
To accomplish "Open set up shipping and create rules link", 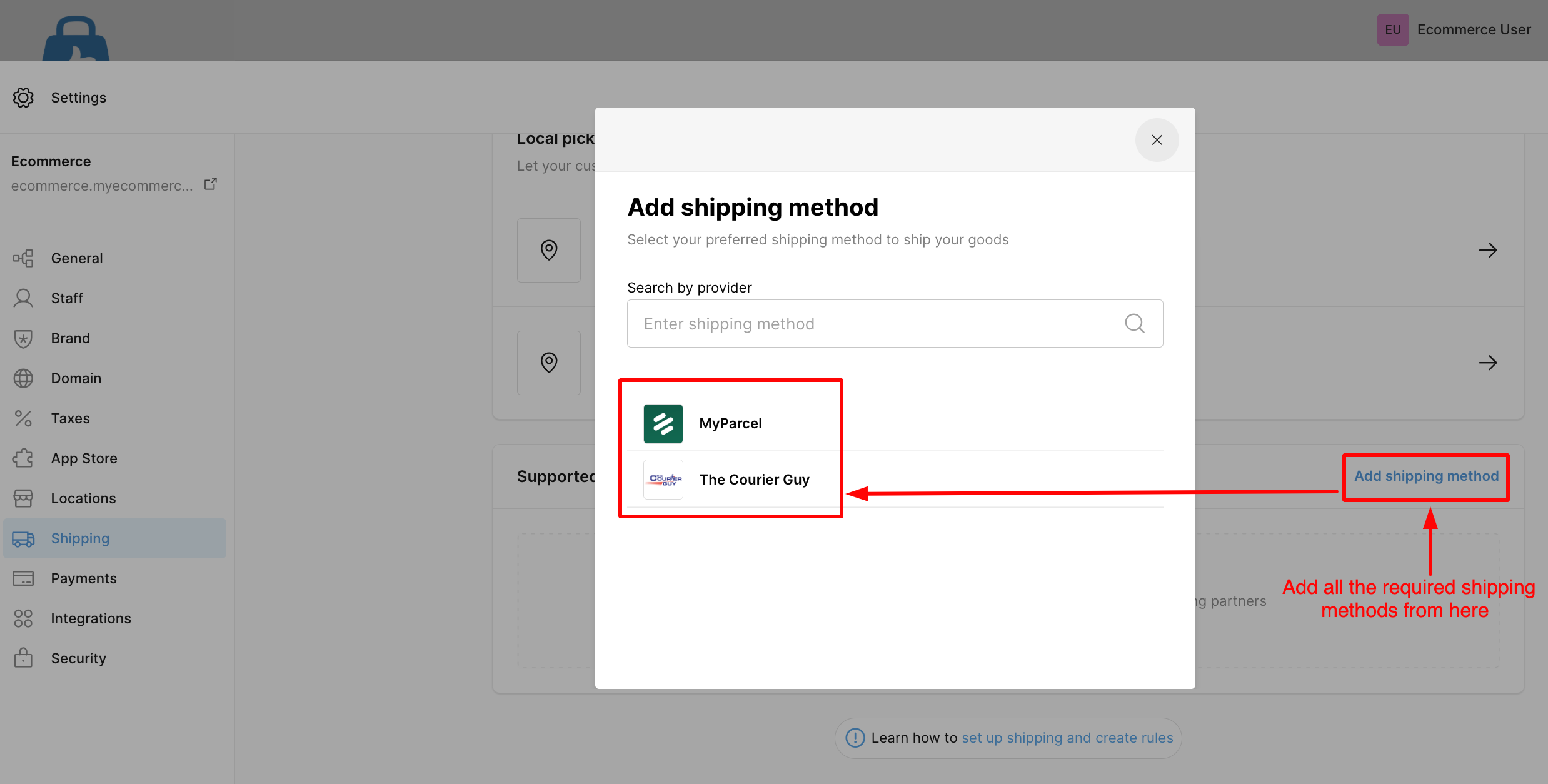I will pos(1067,738).
